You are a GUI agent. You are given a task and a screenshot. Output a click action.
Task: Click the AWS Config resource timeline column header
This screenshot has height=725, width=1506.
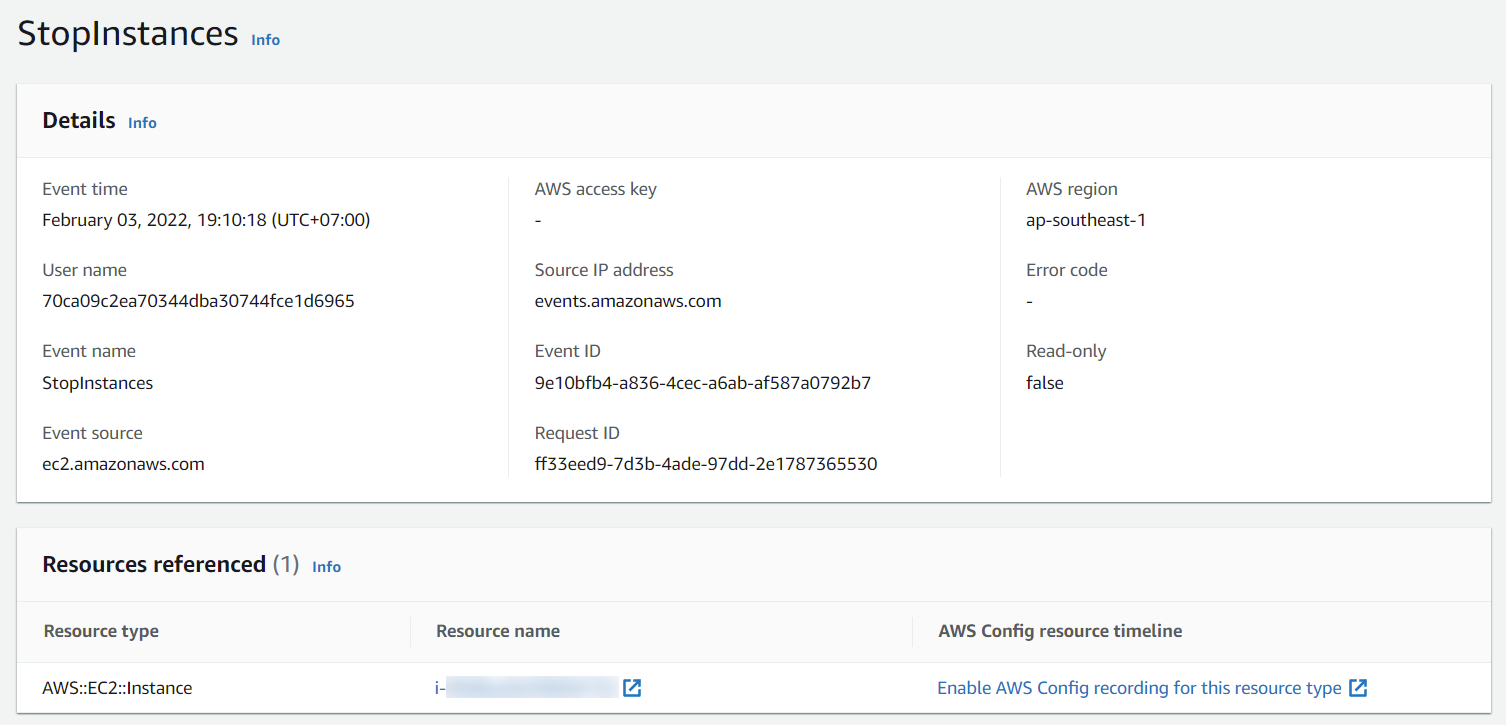(x=1060, y=631)
